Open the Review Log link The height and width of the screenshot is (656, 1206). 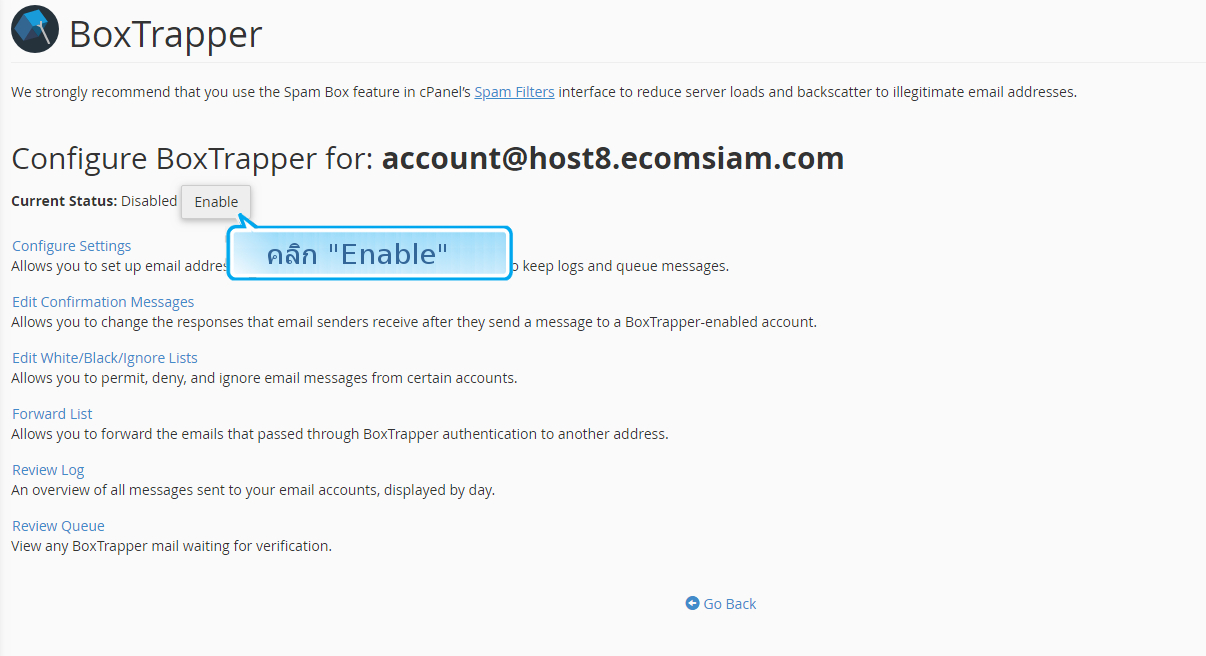click(x=48, y=470)
